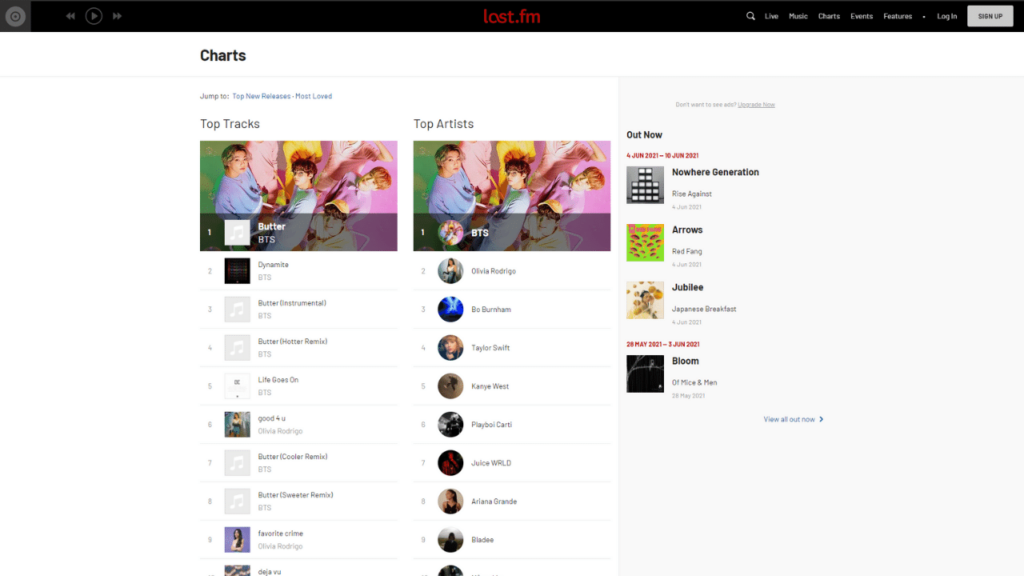Viewport: 1024px width, 576px height.
Task: Open the Life Goes On track
Action: click(278, 379)
